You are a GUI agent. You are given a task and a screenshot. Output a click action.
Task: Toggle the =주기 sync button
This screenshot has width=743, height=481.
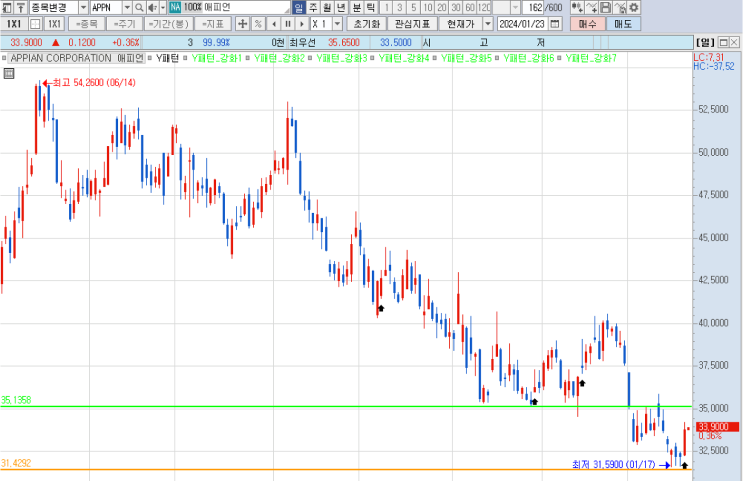(x=124, y=24)
